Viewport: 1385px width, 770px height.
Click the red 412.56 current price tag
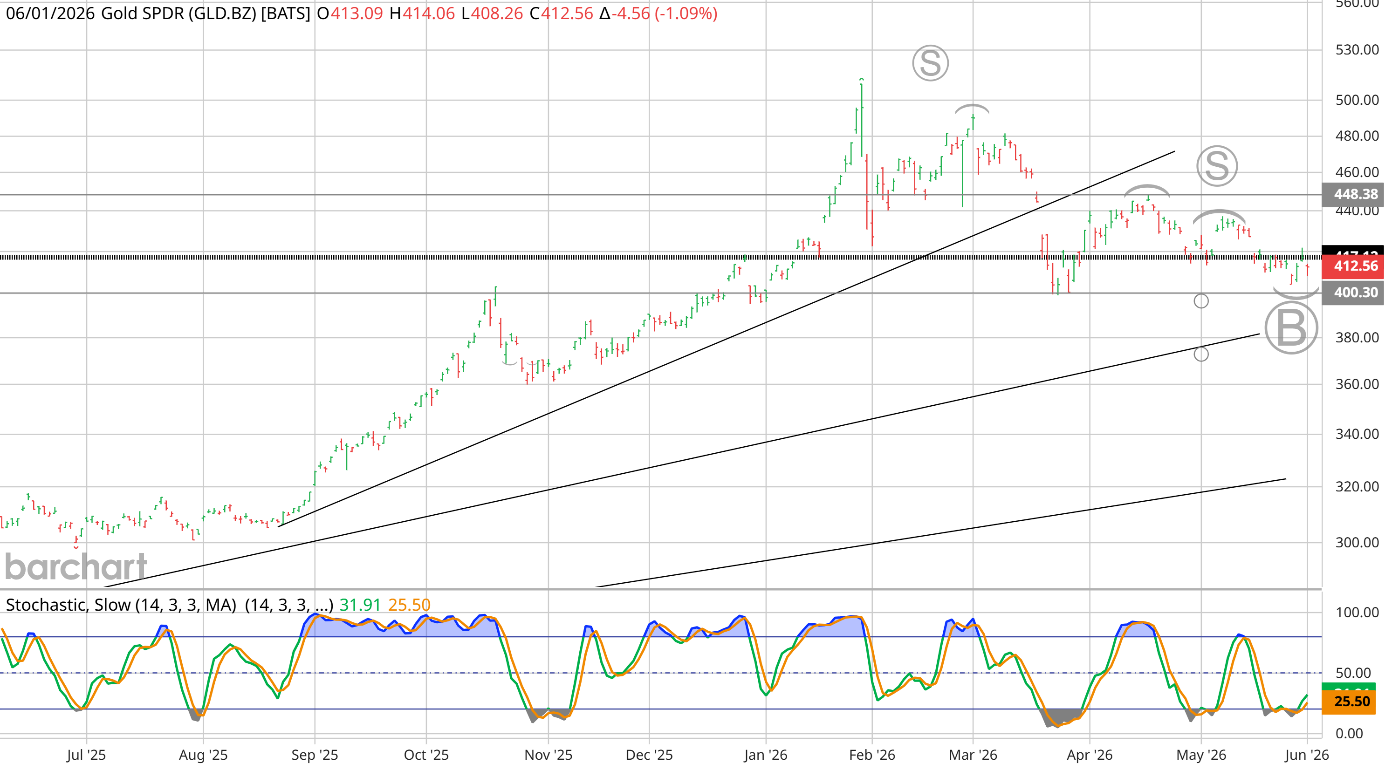pyautogui.click(x=1352, y=266)
